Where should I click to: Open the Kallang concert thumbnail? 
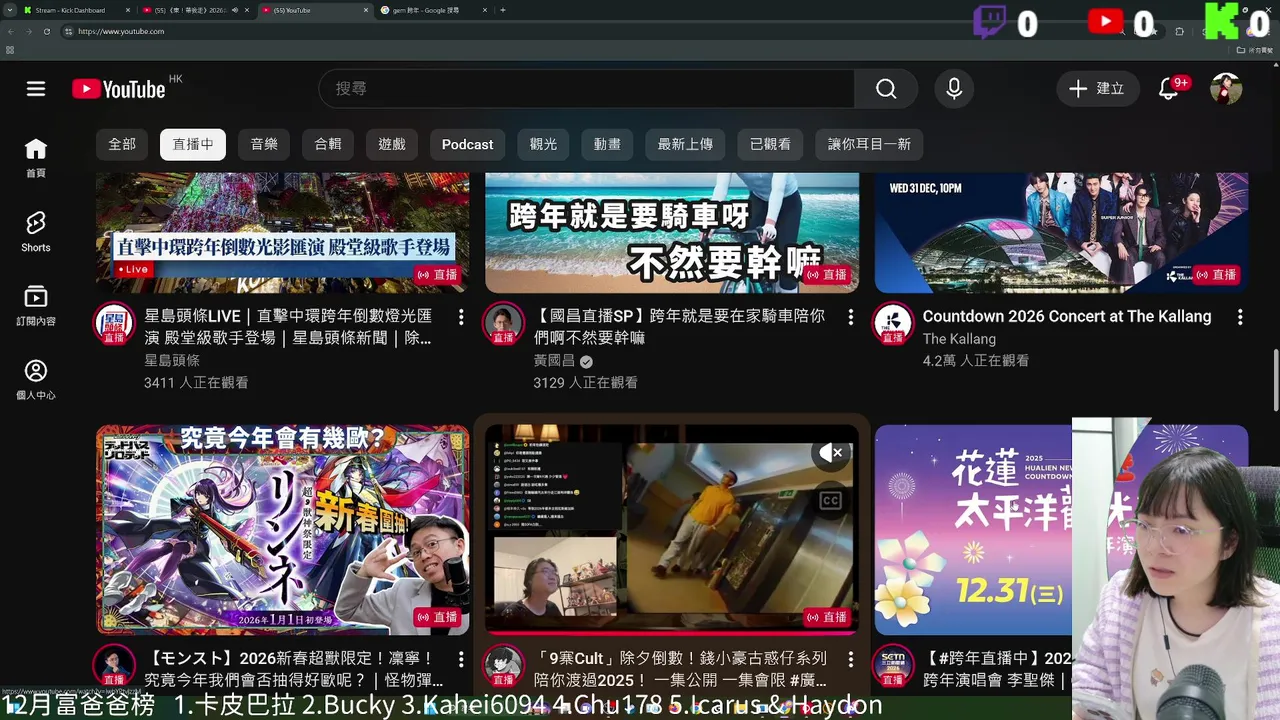(x=1061, y=233)
